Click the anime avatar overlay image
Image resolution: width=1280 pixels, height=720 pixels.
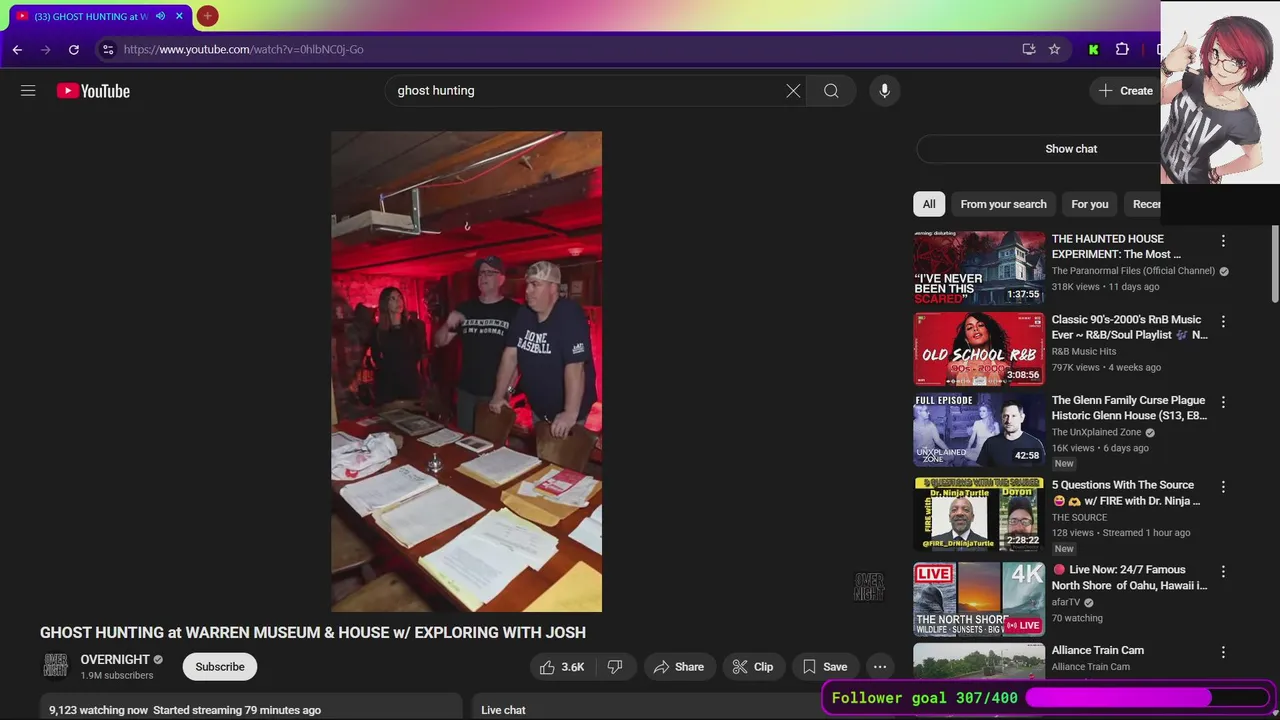tap(1220, 92)
